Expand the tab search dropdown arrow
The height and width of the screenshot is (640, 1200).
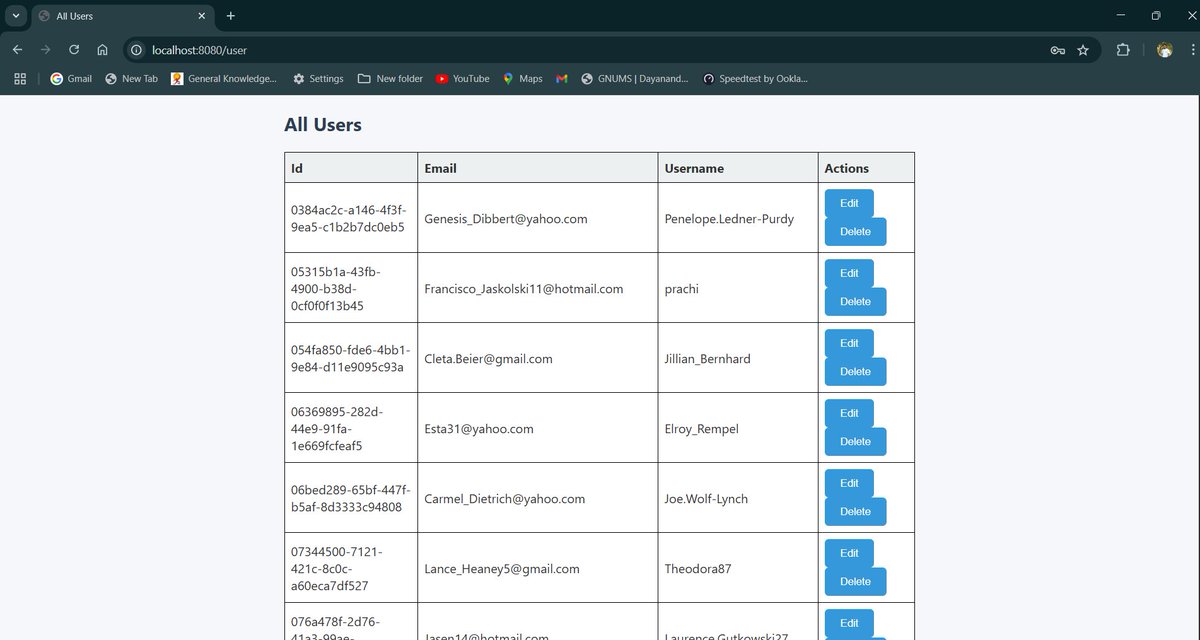(16, 16)
